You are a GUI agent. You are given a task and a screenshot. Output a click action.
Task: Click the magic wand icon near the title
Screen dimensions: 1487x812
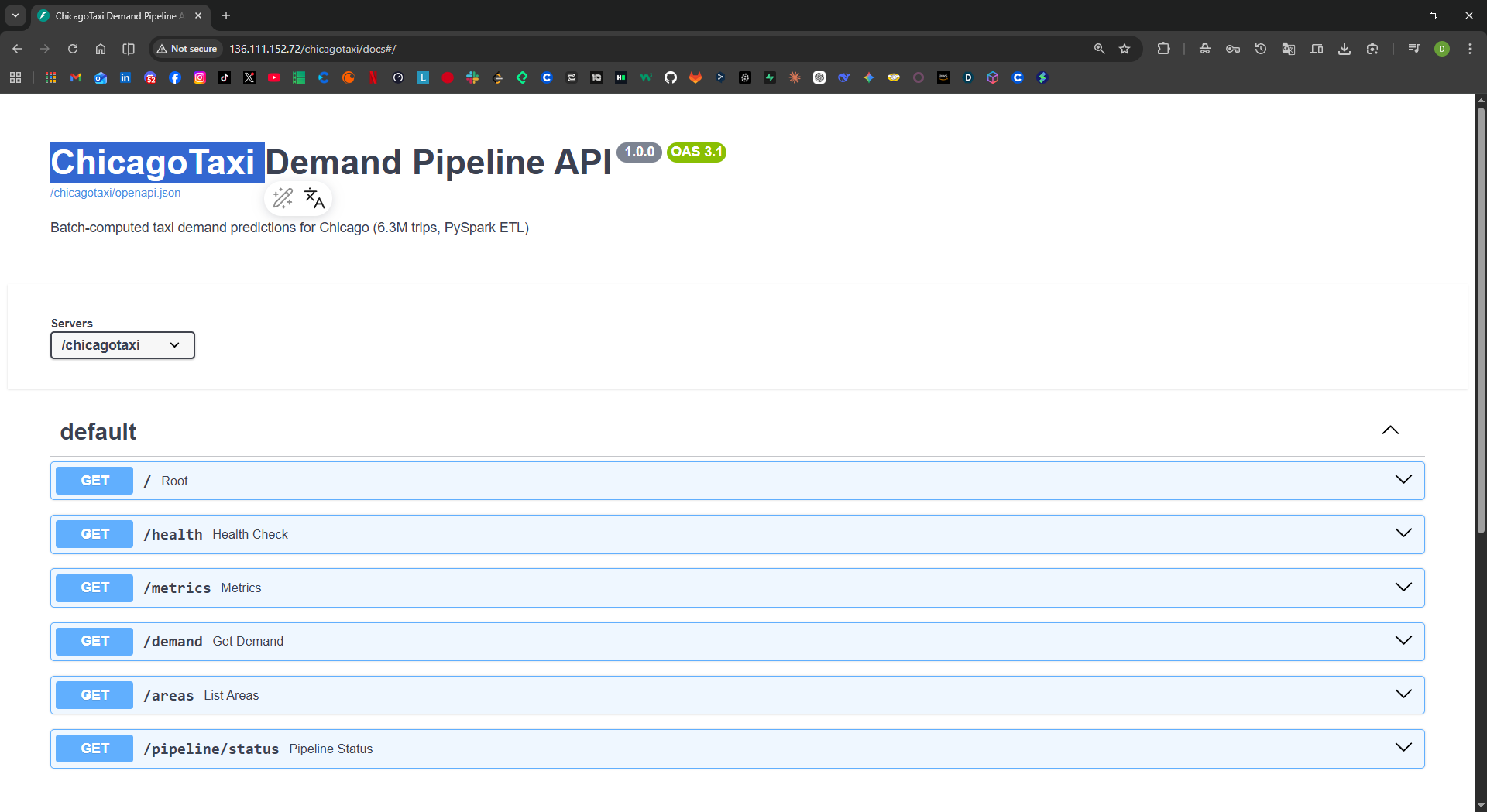point(283,199)
